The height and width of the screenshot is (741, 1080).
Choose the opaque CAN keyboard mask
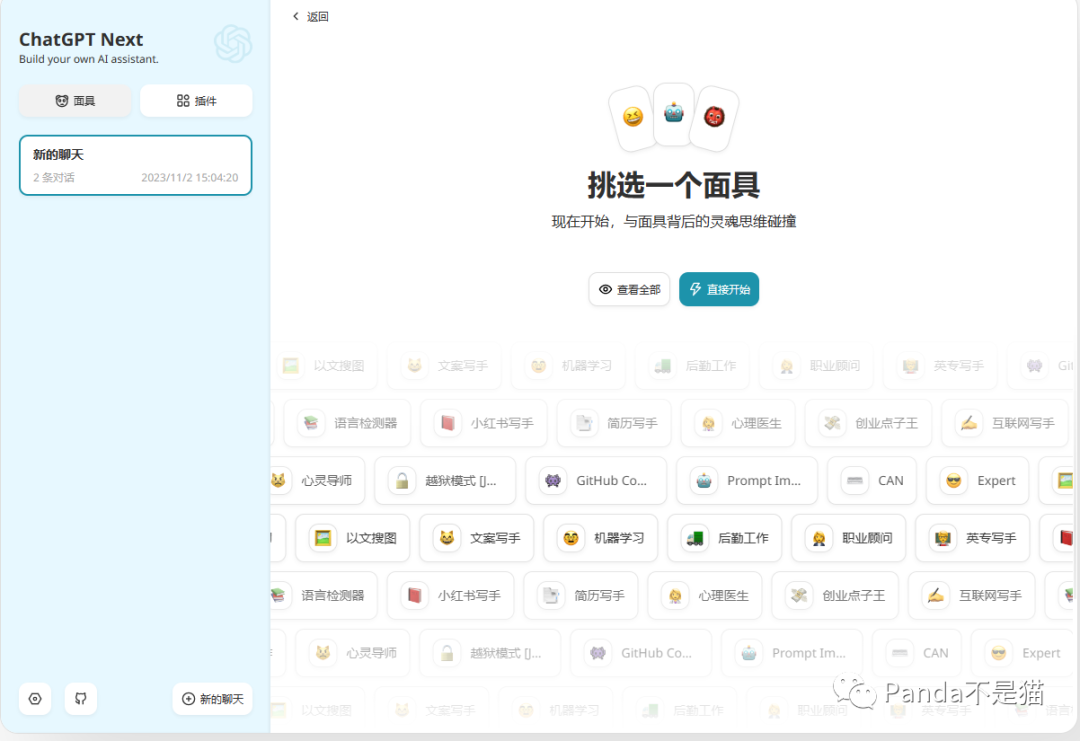(872, 481)
